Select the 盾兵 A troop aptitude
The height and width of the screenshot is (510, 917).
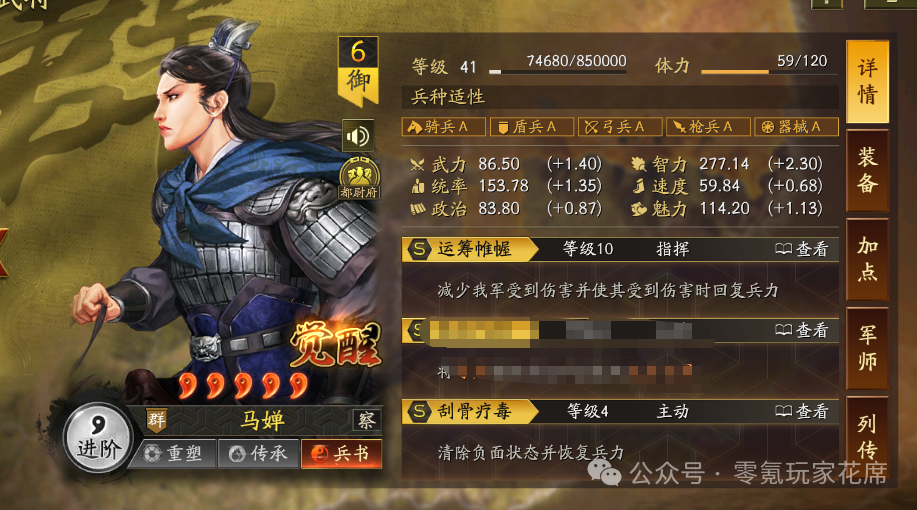click(x=532, y=127)
